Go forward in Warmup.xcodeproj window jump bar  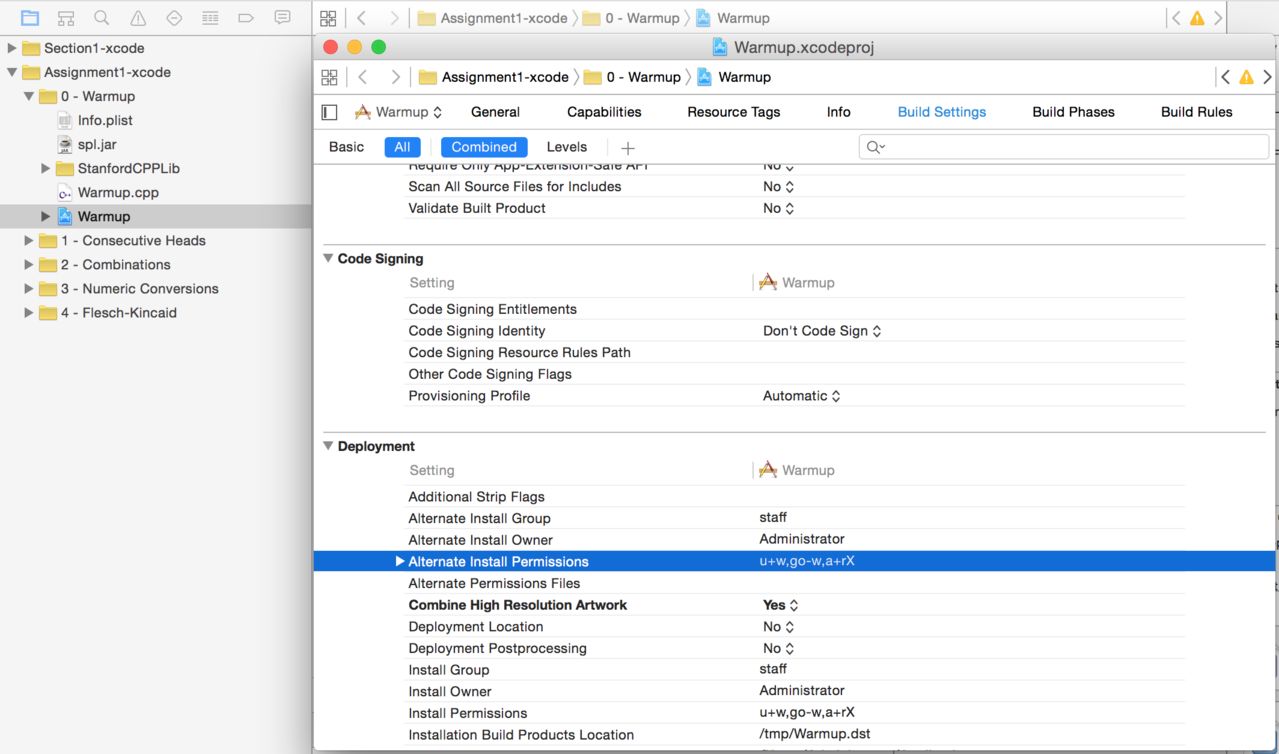[x=395, y=77]
